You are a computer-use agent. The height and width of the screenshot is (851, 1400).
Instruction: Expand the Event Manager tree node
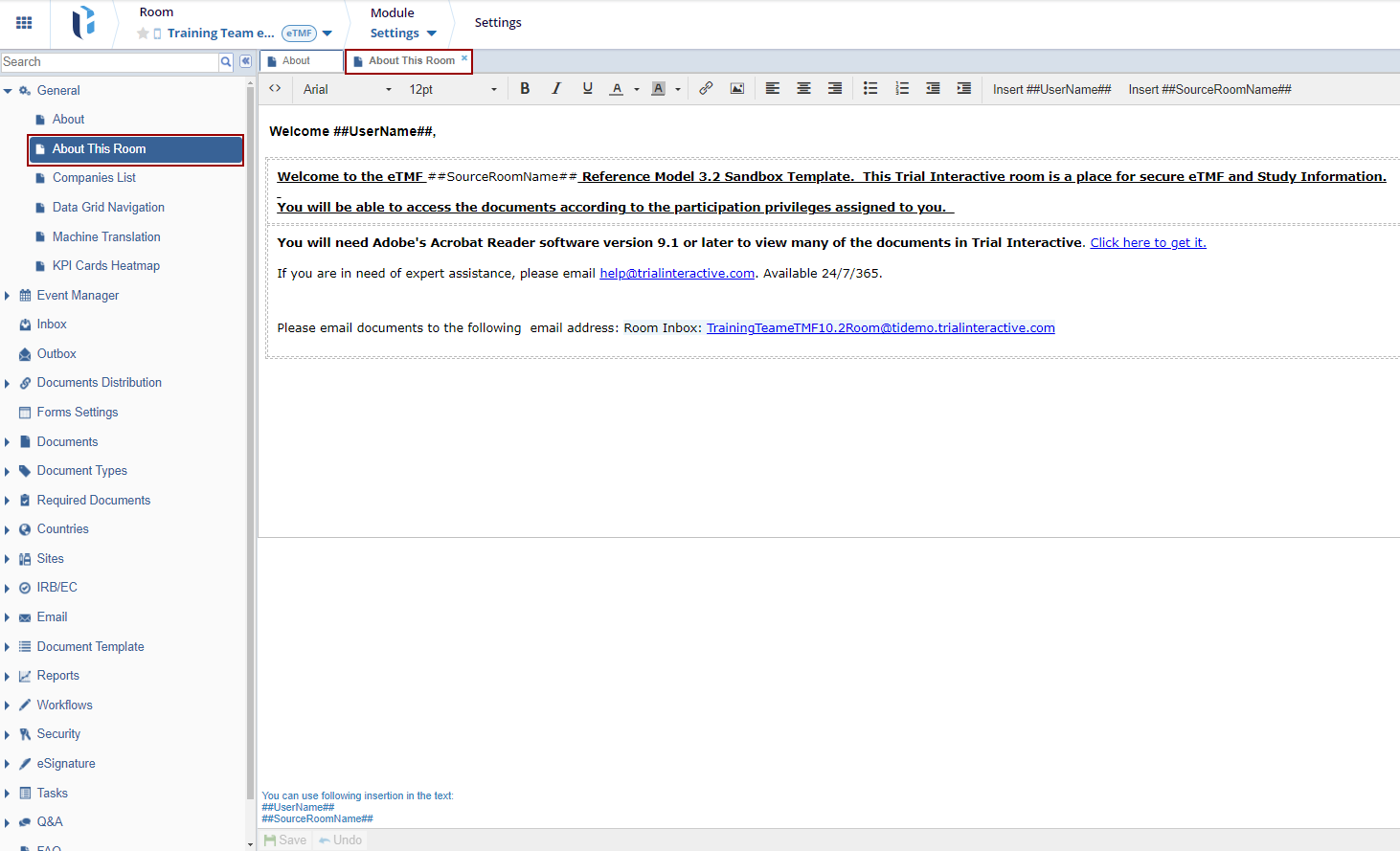point(8,296)
